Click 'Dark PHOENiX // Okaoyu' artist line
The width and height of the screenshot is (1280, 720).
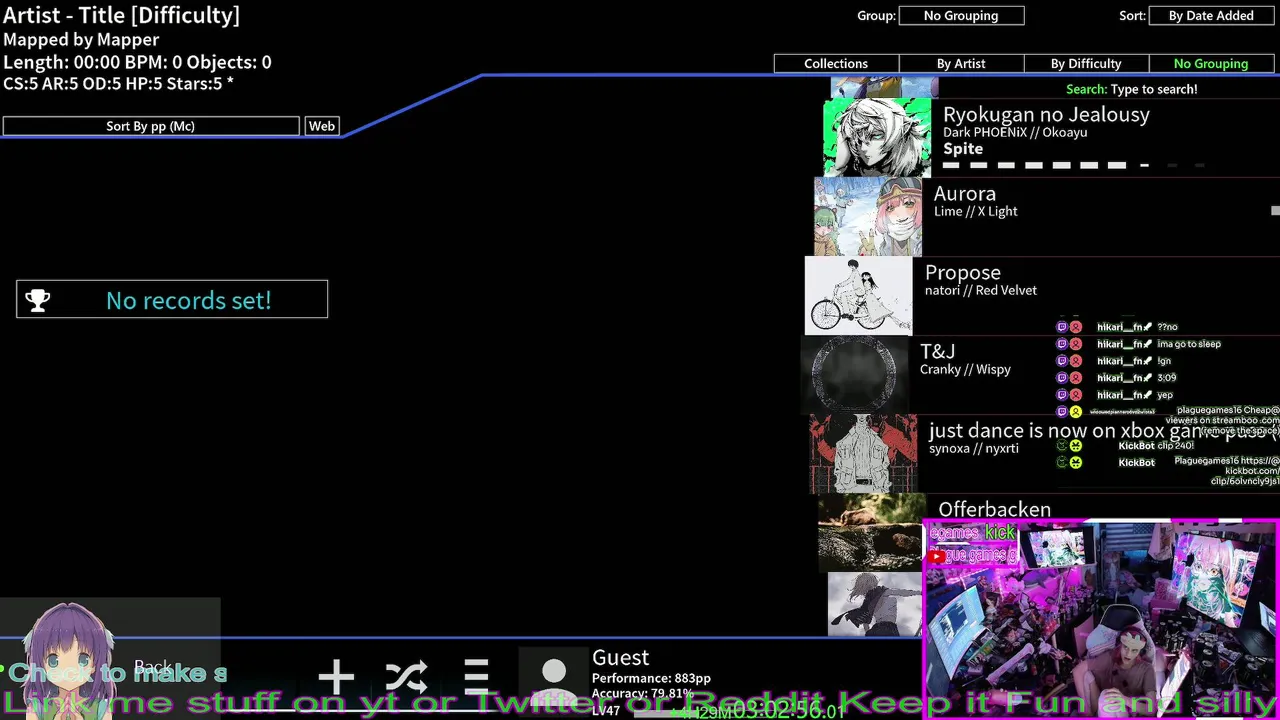pos(1015,132)
